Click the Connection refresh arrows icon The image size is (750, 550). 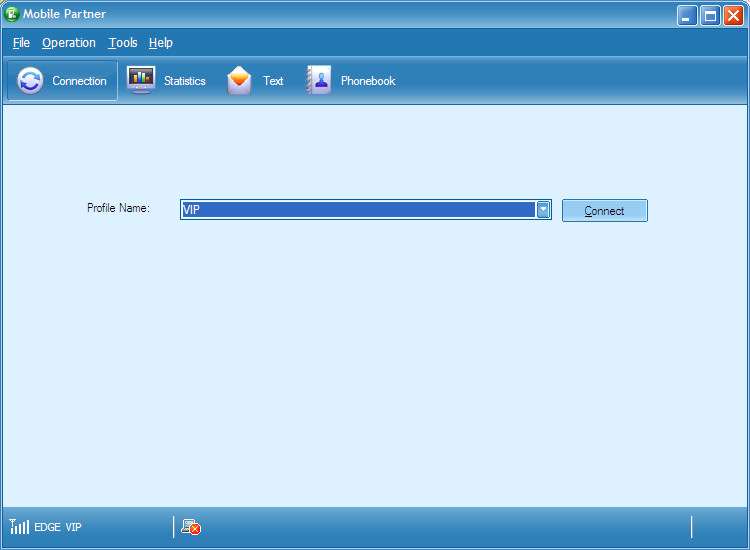pyautogui.click(x=30, y=80)
